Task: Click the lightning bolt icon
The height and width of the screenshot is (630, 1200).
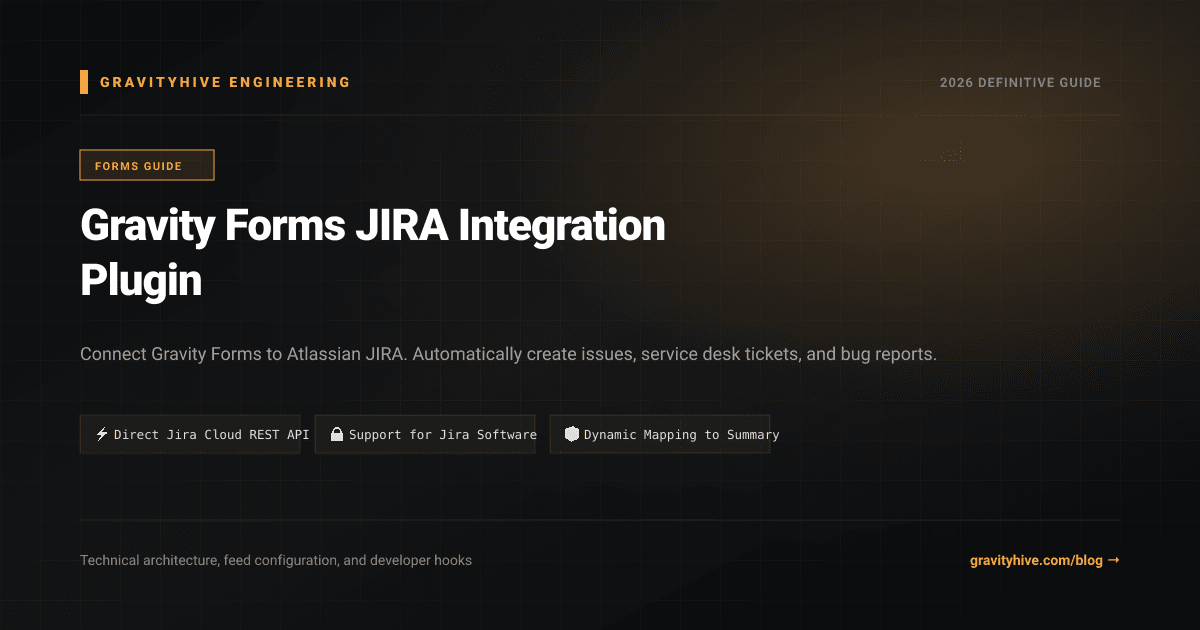Action: pyautogui.click(x=102, y=435)
